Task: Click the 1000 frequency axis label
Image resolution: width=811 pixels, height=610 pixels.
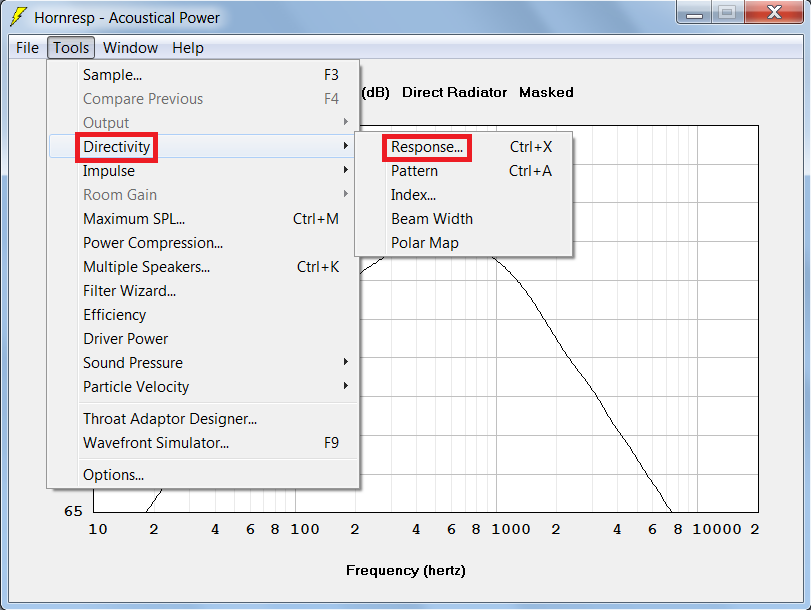Action: 510,529
